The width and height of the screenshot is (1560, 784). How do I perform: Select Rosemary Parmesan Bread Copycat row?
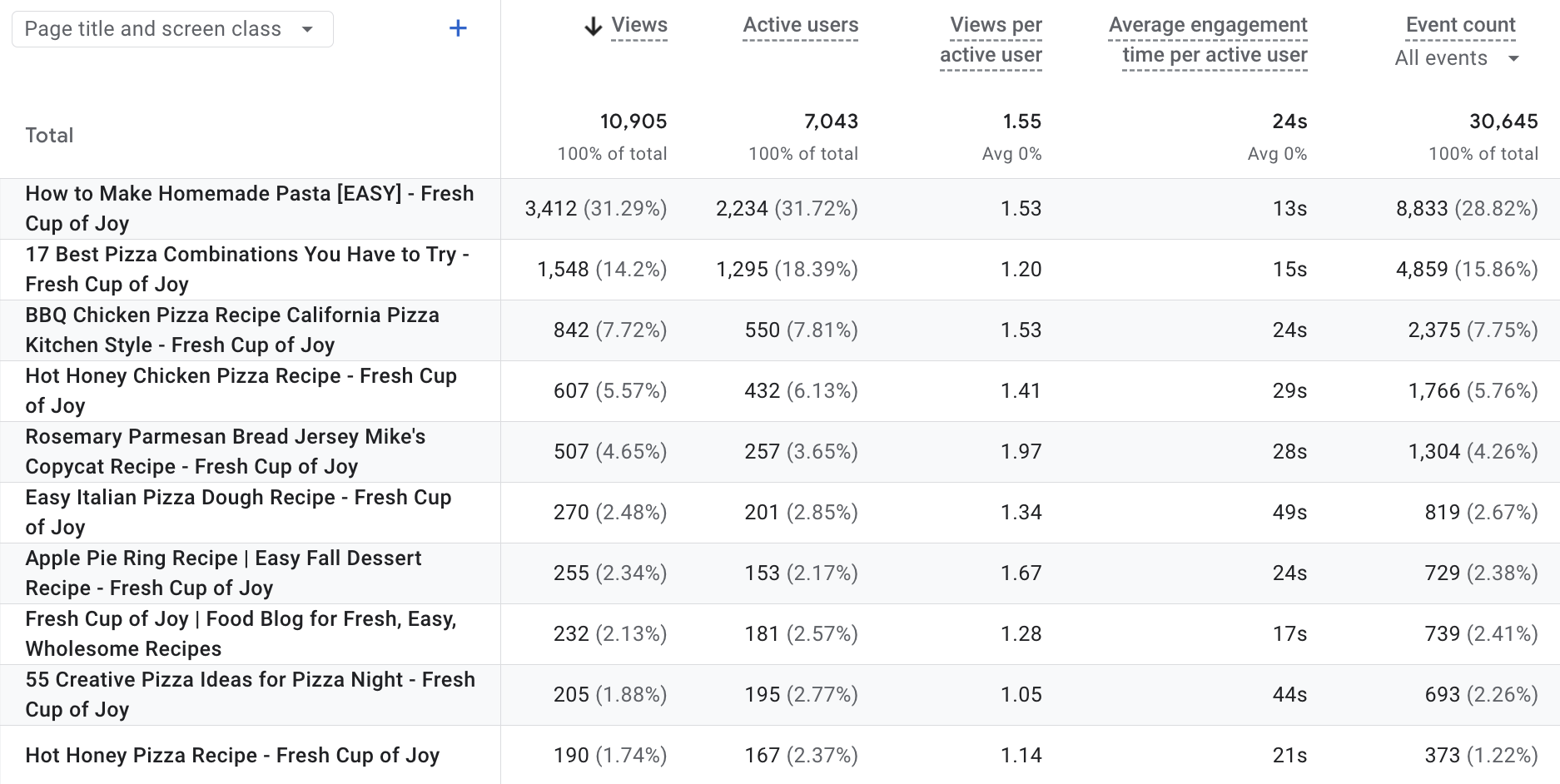pos(225,451)
